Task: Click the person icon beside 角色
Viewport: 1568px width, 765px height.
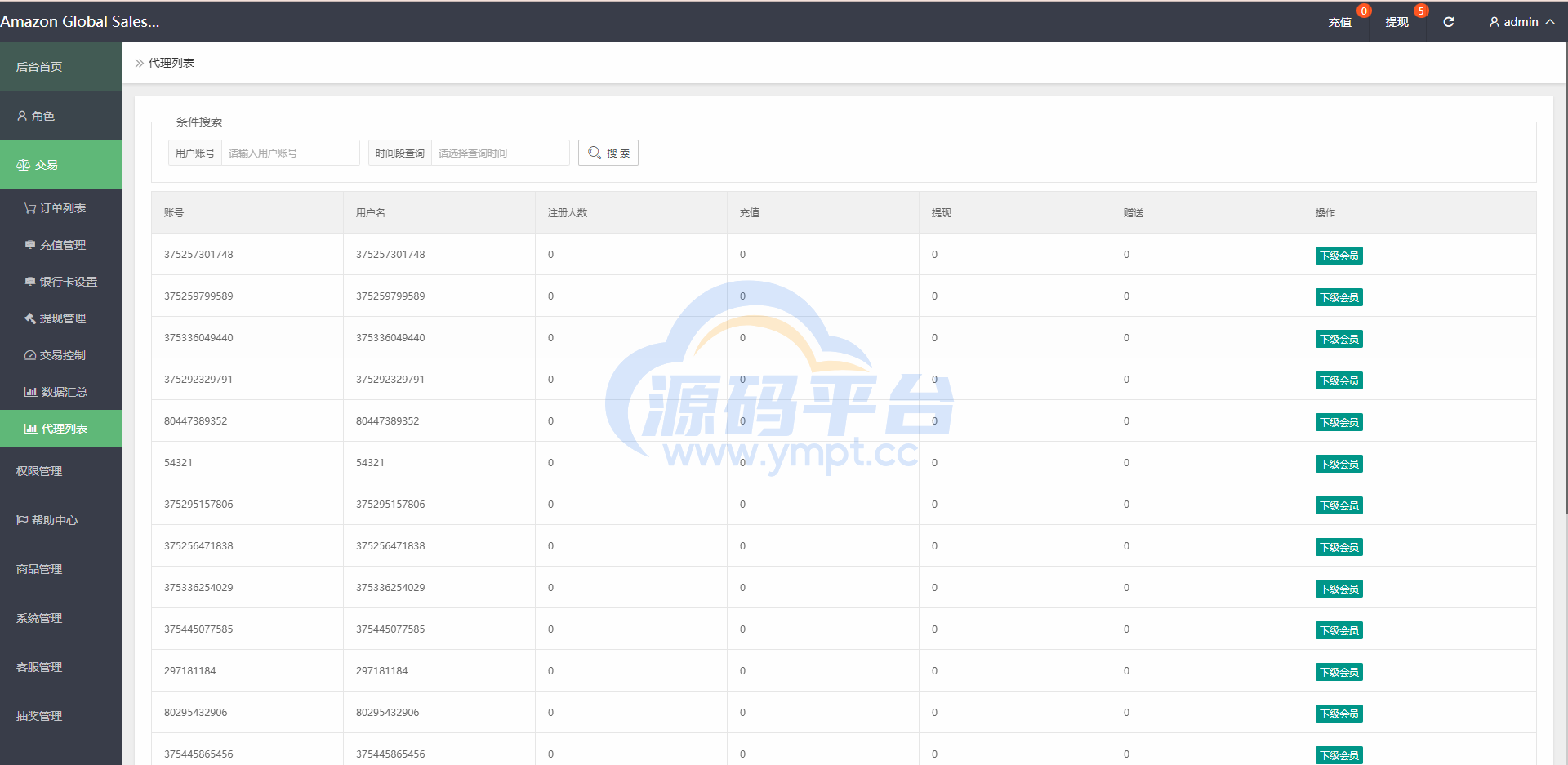Action: 23,116
